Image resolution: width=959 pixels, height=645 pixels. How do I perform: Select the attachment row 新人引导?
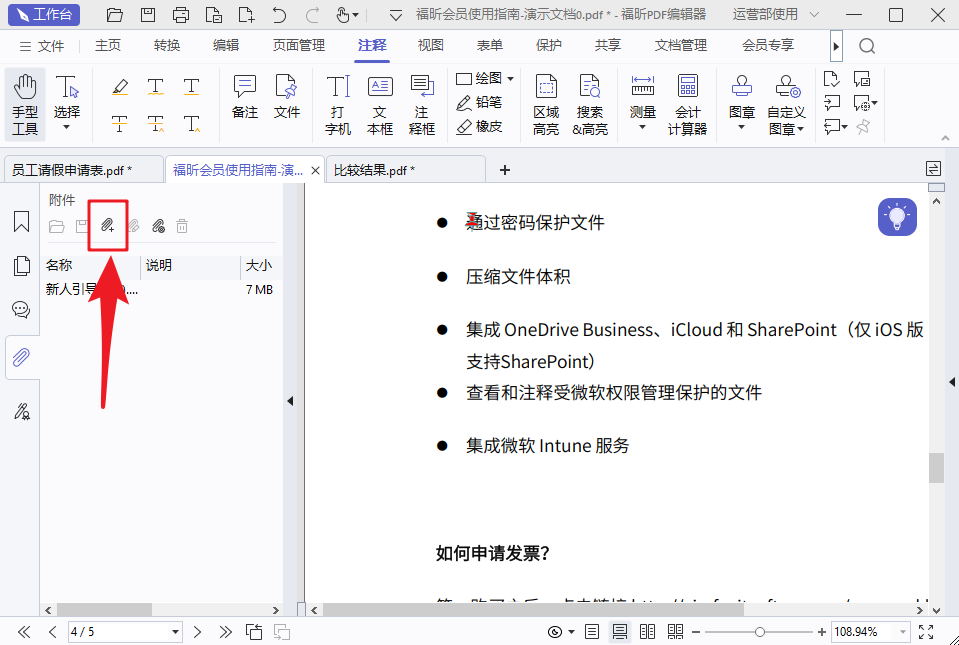(90, 290)
